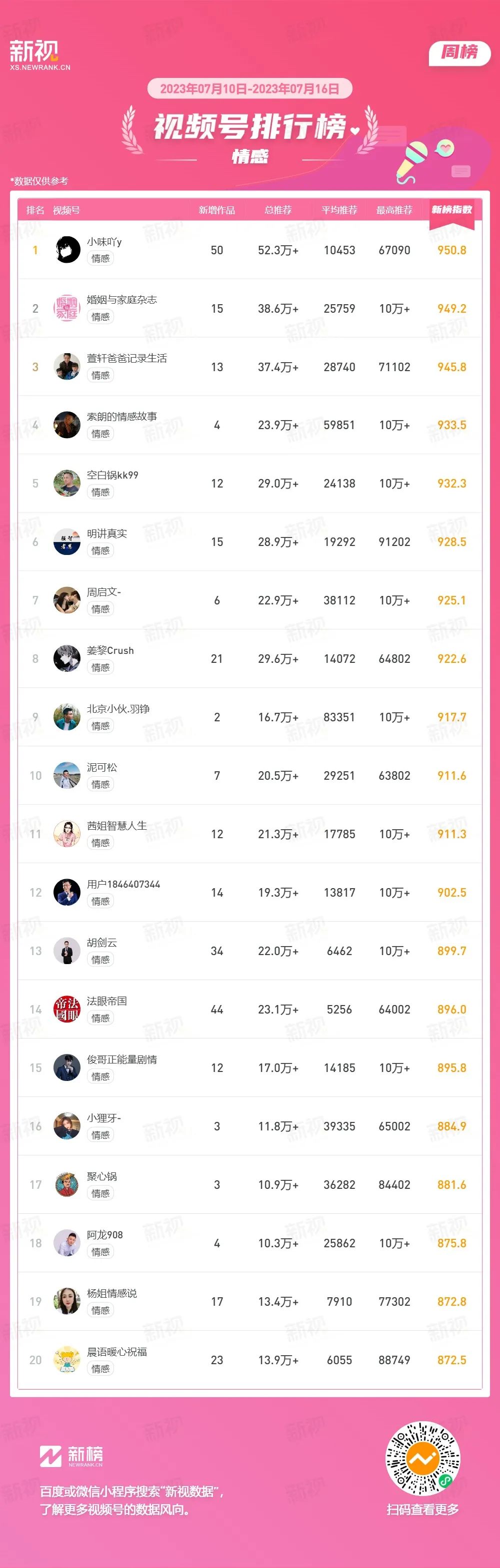Screen dimensions: 500x1568
Task: Click the 新视 logo at top left
Action: click(x=39, y=55)
